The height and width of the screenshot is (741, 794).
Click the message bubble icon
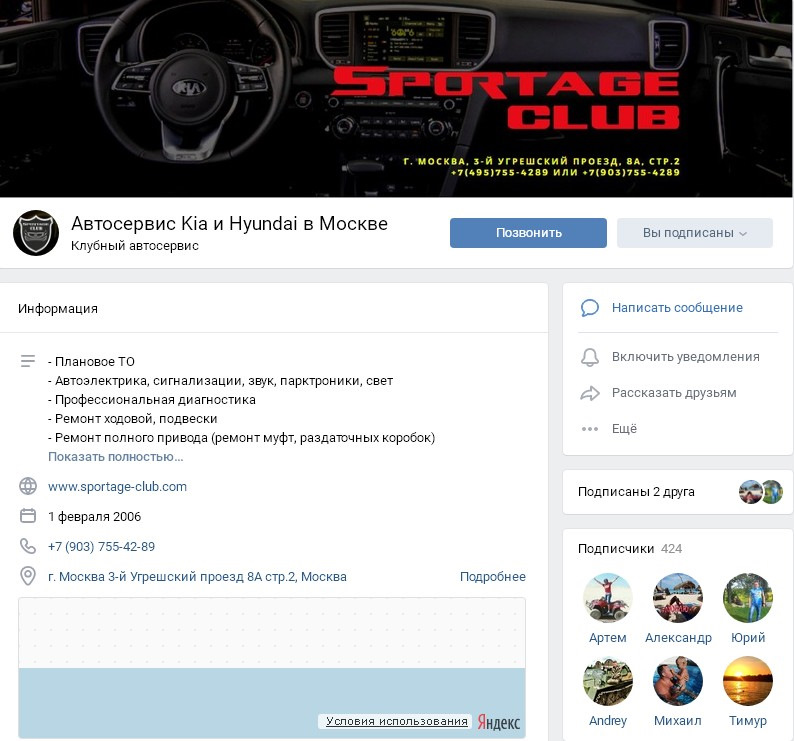589,308
